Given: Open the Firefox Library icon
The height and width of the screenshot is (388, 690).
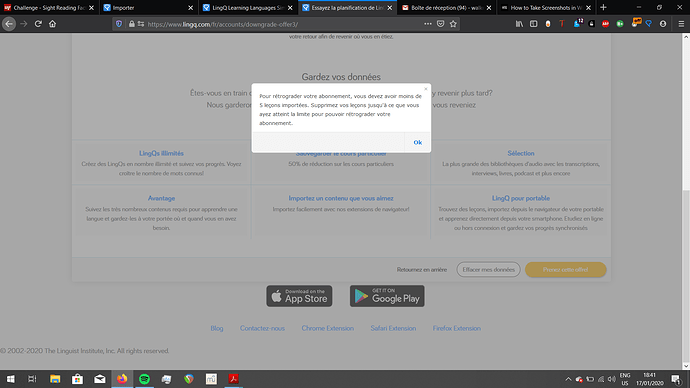Looking at the screenshot, I should [519, 24].
